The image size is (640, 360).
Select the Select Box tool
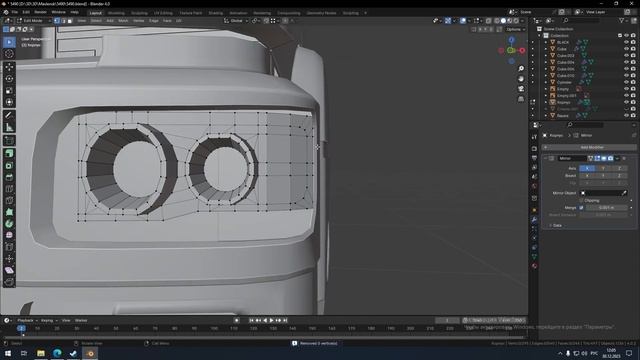9,42
